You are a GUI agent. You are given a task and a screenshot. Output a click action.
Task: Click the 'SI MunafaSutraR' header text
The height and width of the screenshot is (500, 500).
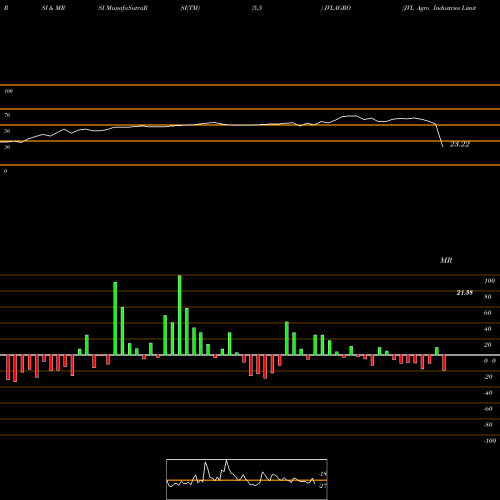[x=123, y=8]
